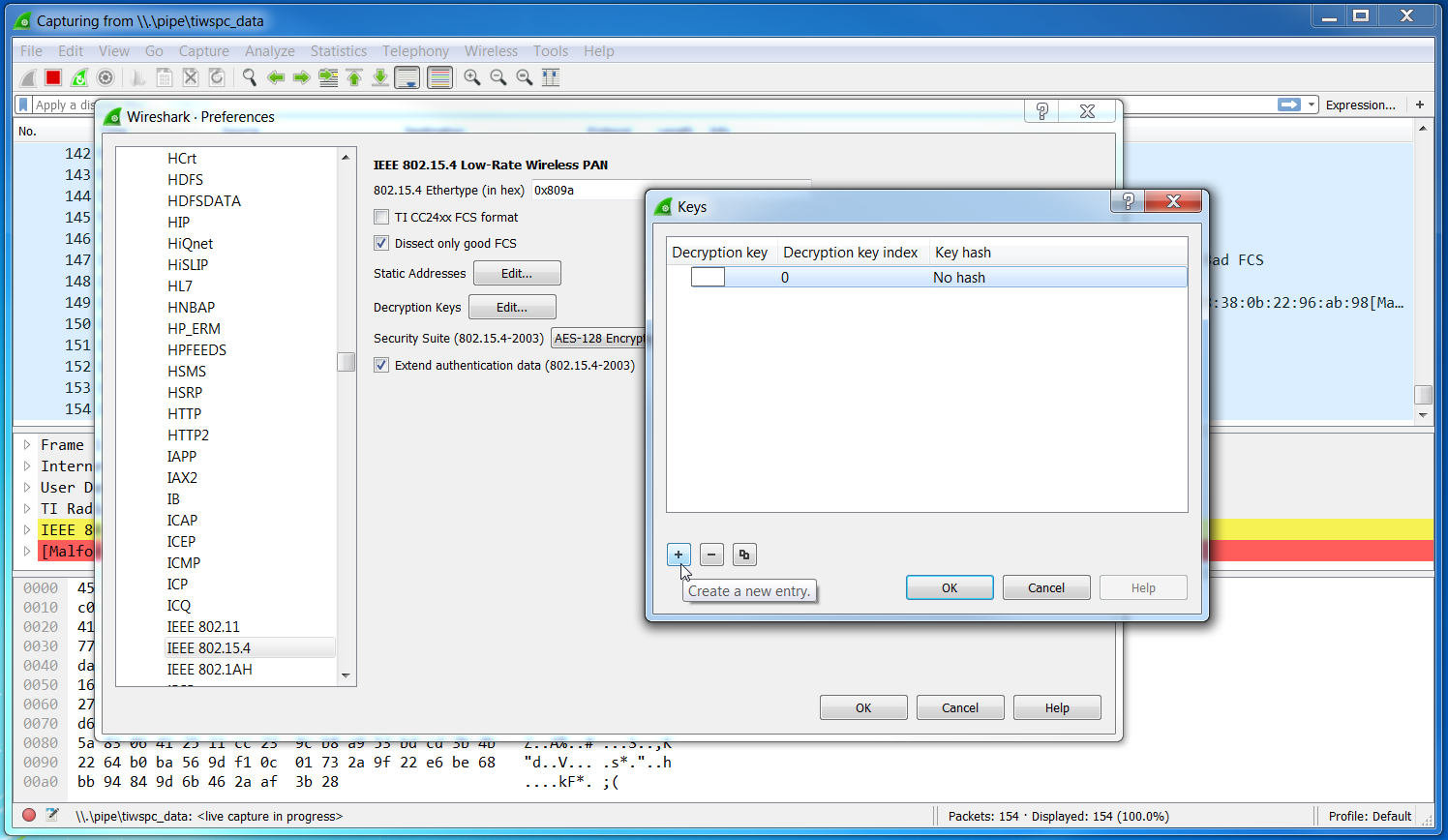The image size is (1448, 840).
Task: Click Keys dialog question mark help icon
Action: (1128, 201)
